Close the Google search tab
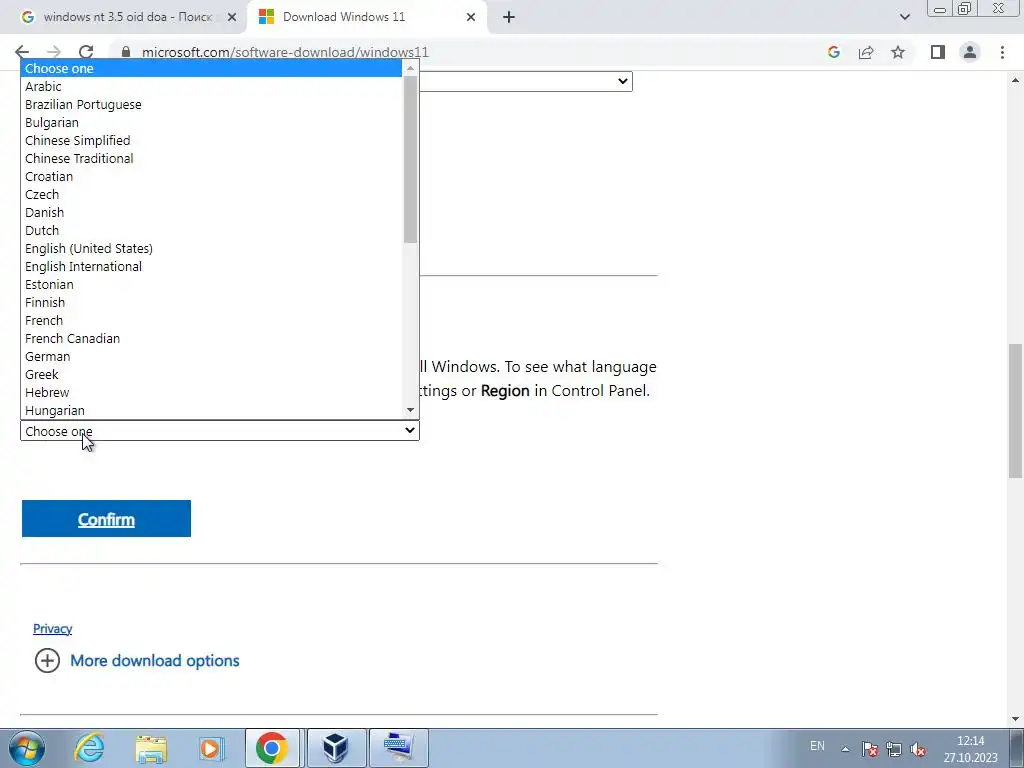 coord(232,17)
